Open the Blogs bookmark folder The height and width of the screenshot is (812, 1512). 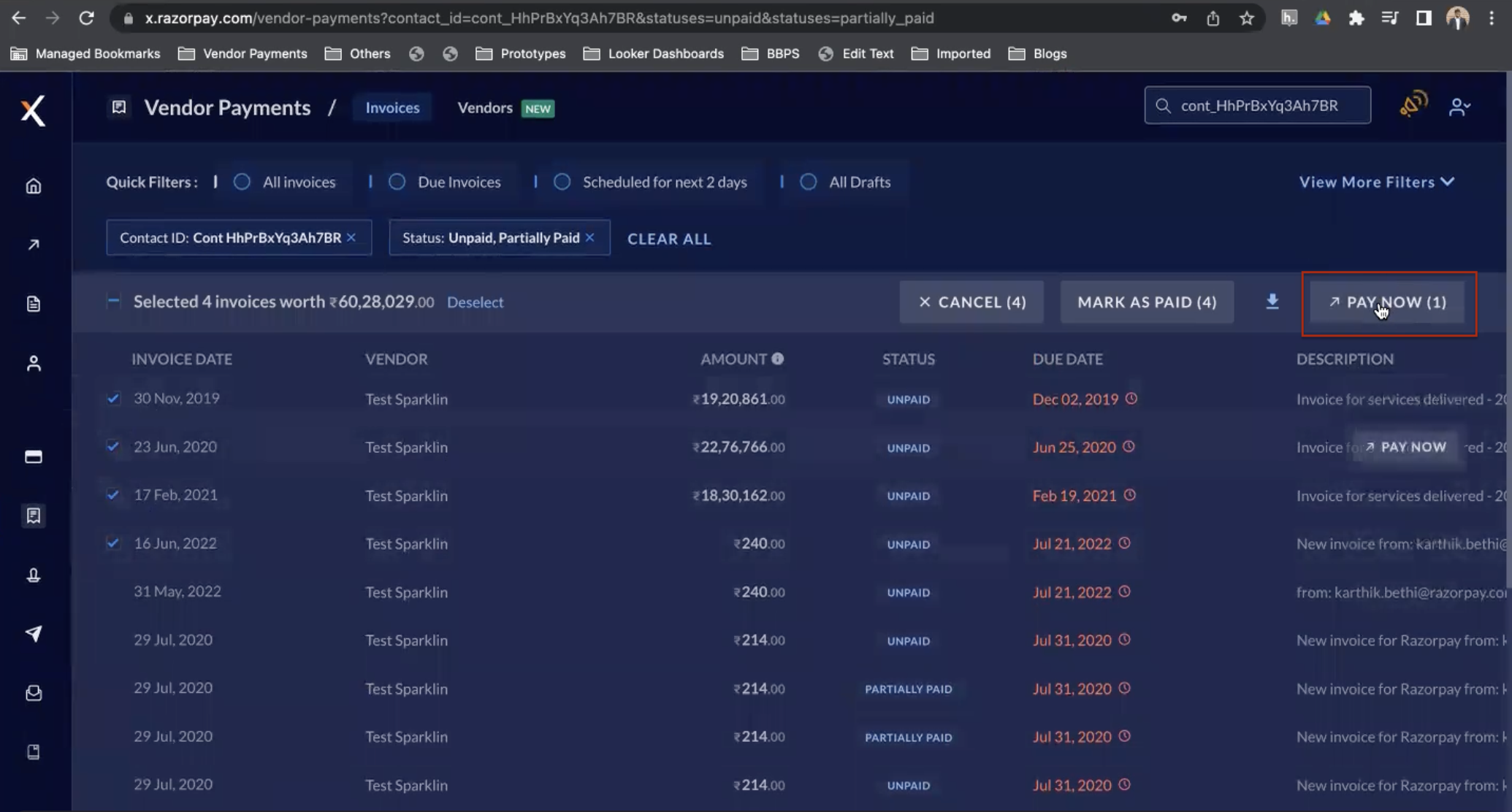pyautogui.click(x=1038, y=53)
